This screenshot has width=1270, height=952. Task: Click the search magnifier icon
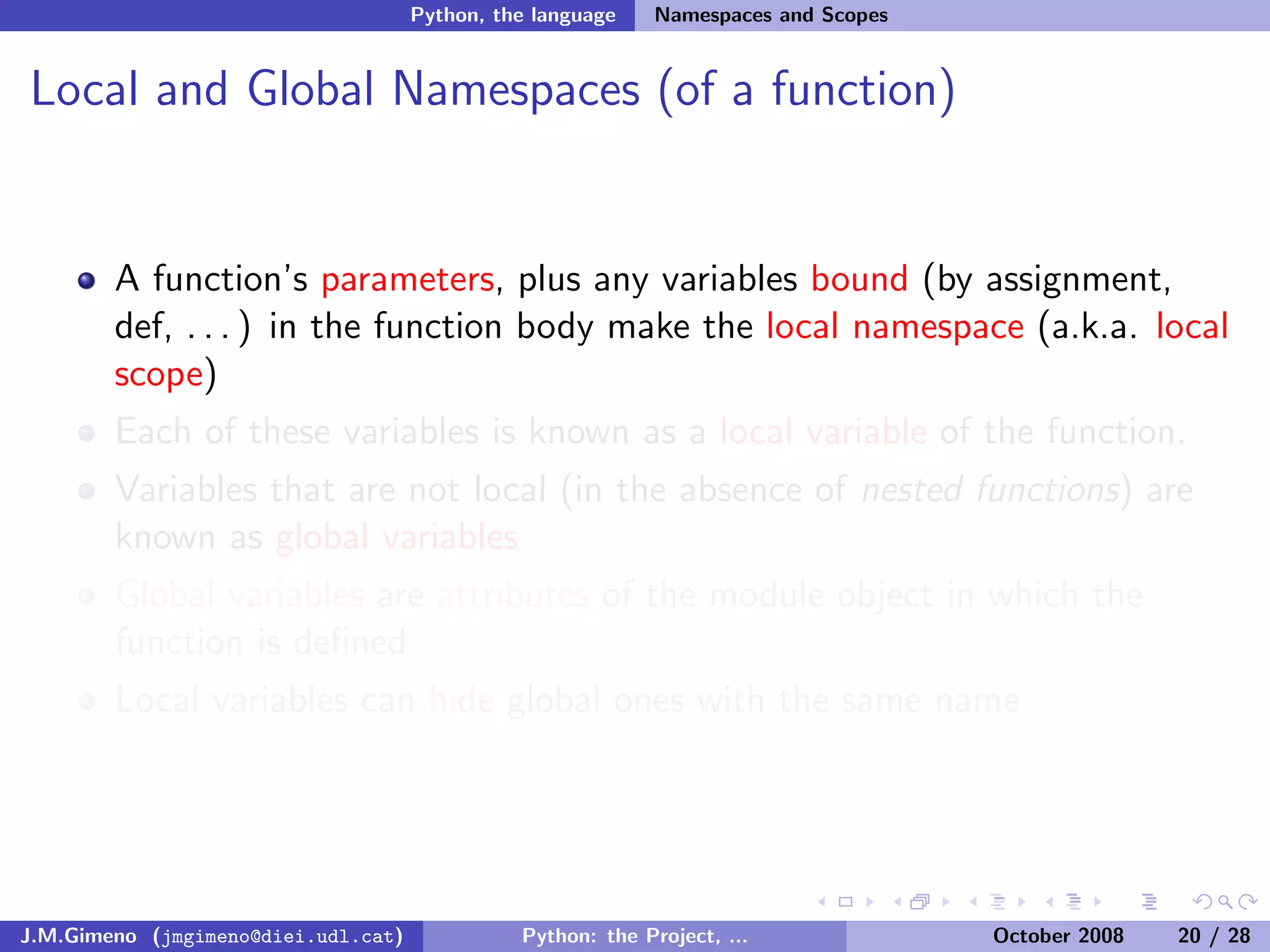tap(1225, 902)
